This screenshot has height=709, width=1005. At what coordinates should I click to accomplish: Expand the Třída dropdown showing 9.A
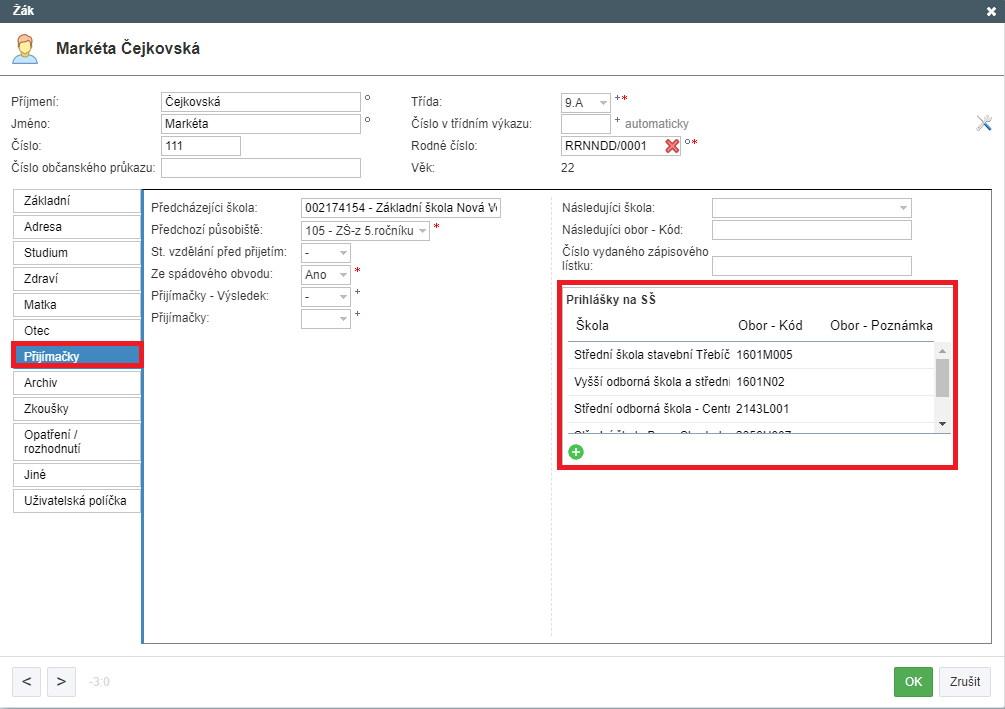point(585,103)
